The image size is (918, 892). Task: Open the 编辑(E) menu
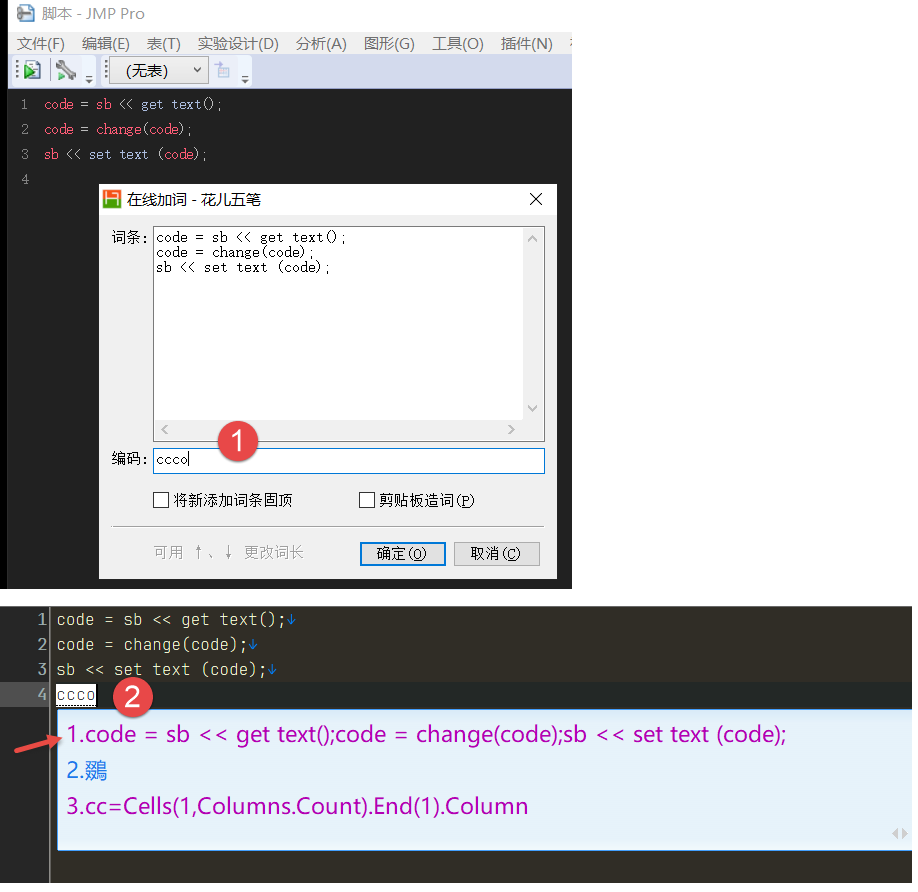click(x=105, y=44)
